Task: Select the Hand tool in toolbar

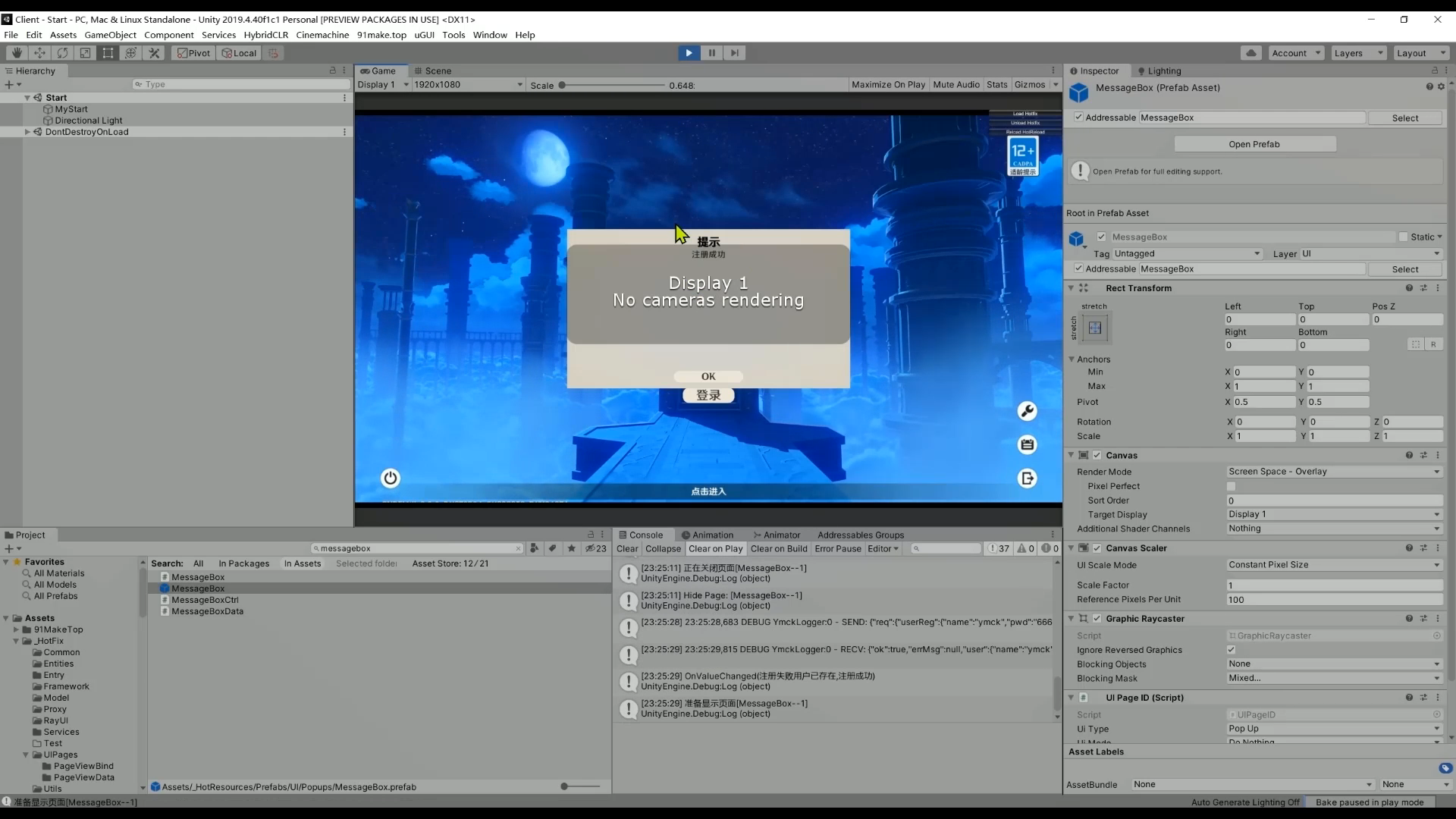Action: [x=17, y=53]
